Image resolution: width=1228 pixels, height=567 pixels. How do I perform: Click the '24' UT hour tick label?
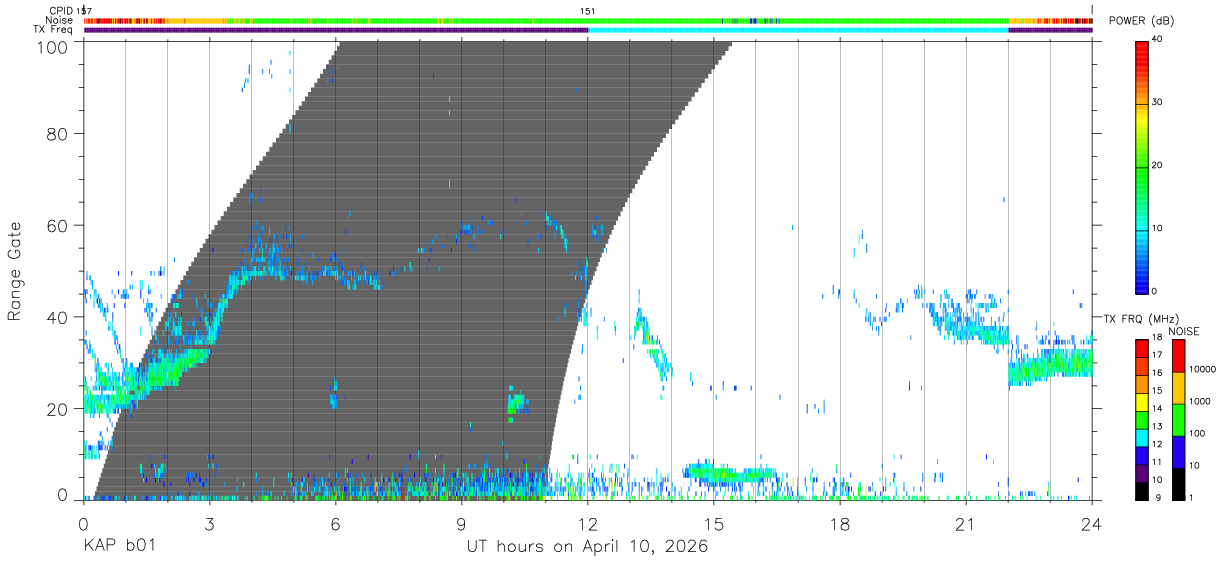[x=1092, y=523]
